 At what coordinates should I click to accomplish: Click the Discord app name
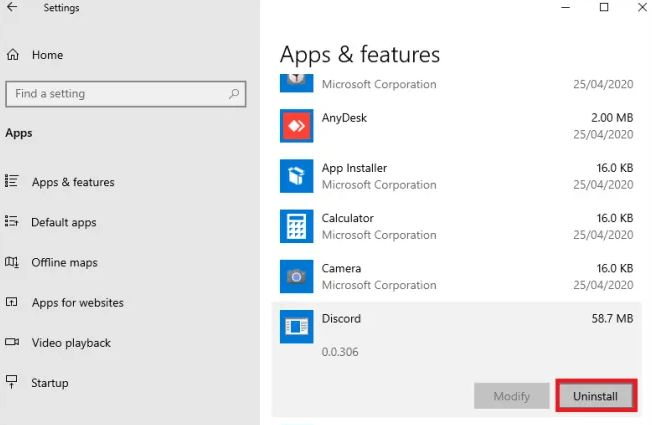point(341,319)
